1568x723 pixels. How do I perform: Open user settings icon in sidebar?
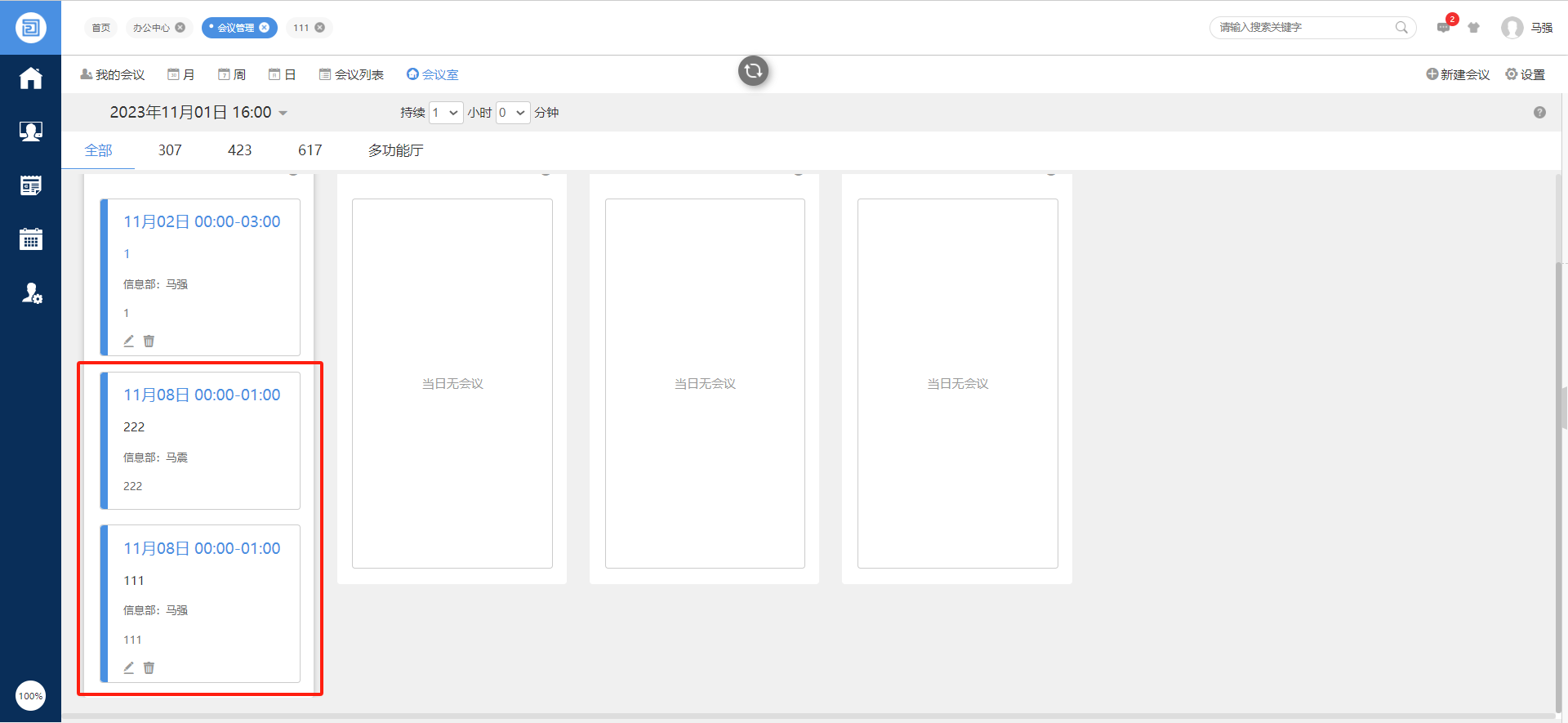pyautogui.click(x=31, y=293)
